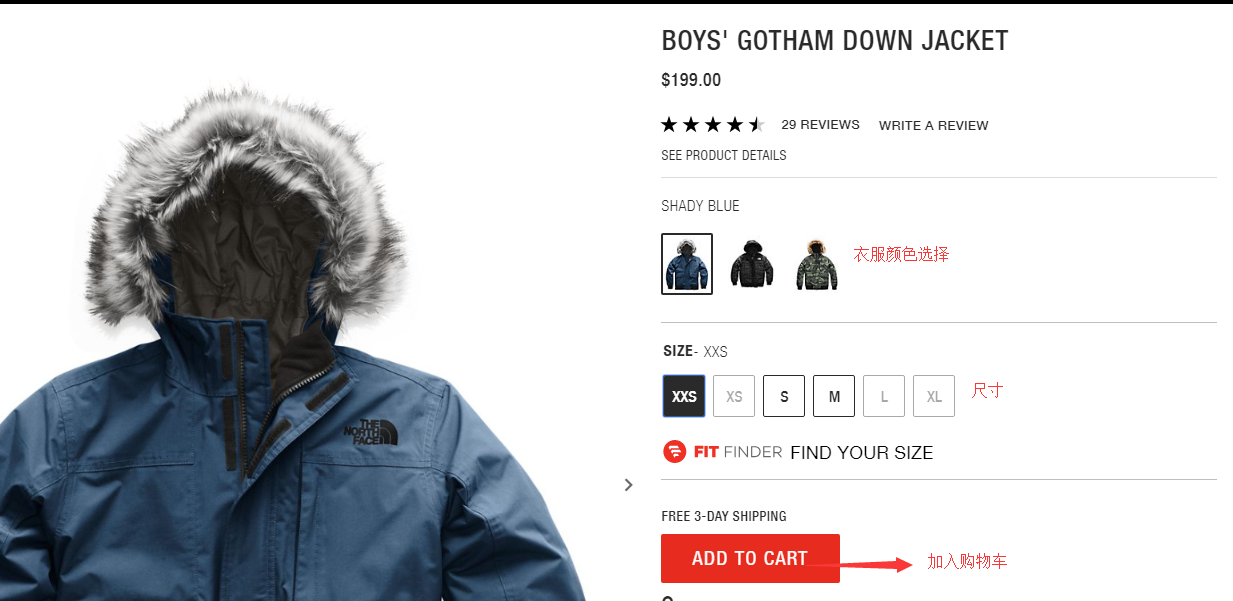This screenshot has height=601, width=1233.
Task: Pick the camo jacket color swatch
Action: pyautogui.click(x=817, y=264)
